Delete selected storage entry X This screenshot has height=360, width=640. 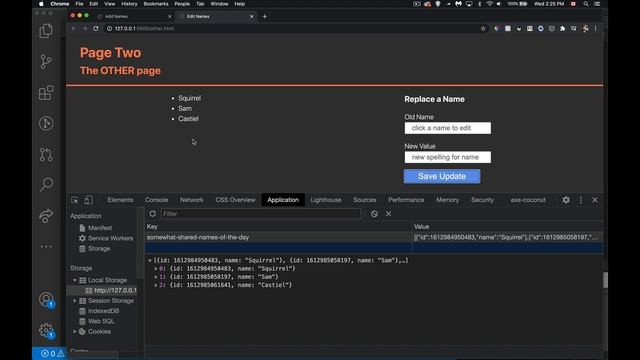click(x=389, y=213)
